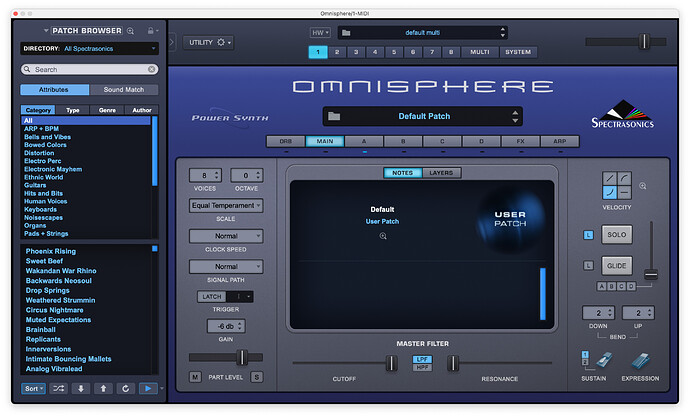
Task: Open the trigger mode dropdown beside LATCH
Action: [x=239, y=297]
